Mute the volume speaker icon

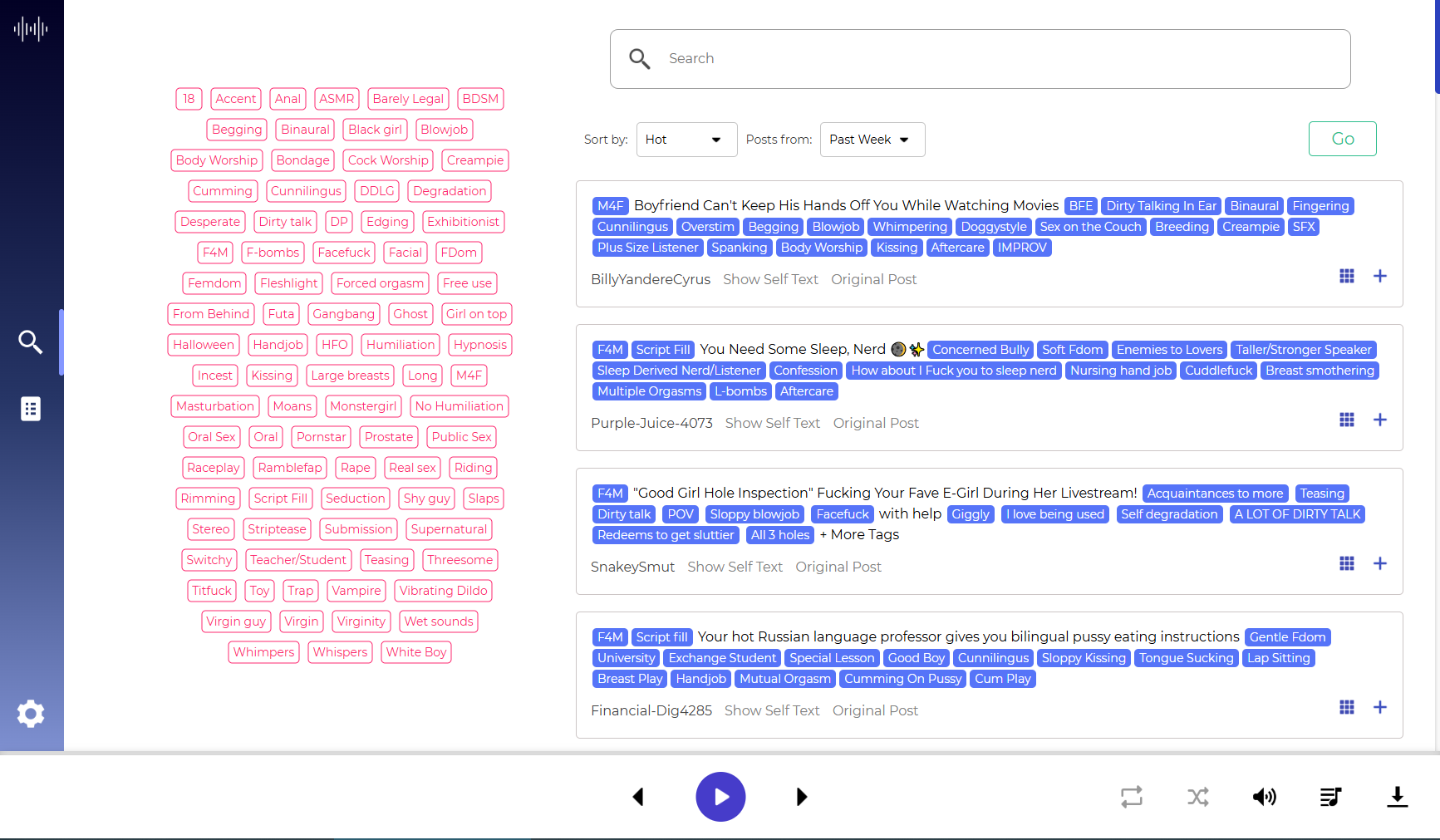[1265, 797]
